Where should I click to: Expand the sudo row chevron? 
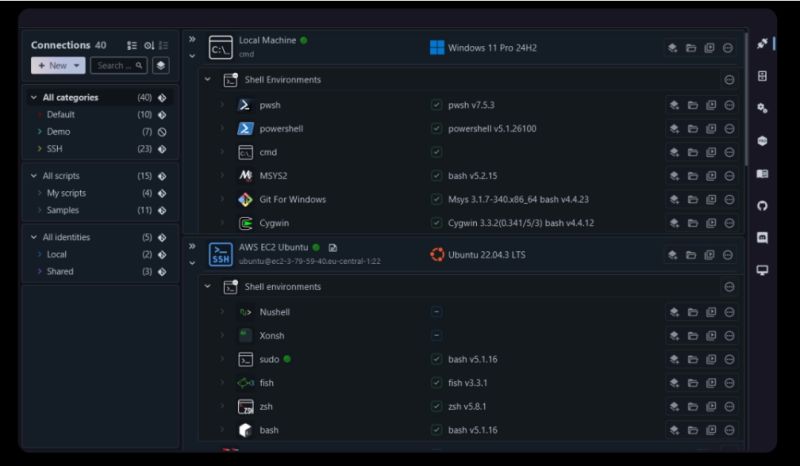click(x=222, y=359)
